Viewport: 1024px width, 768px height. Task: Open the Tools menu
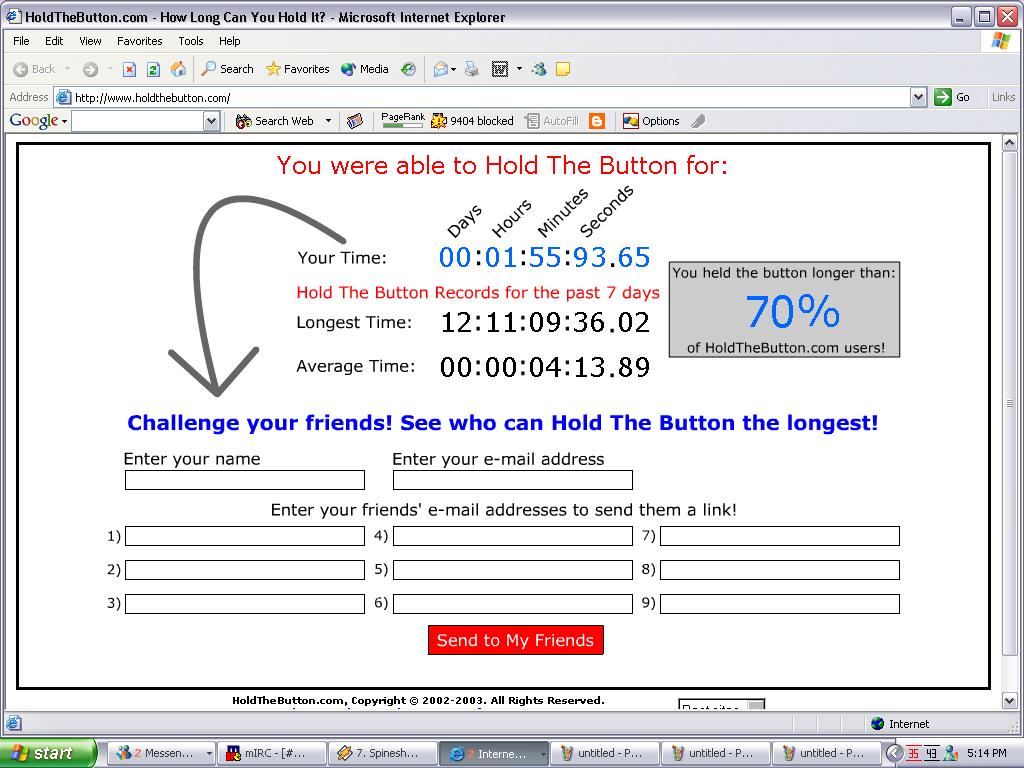coord(190,41)
